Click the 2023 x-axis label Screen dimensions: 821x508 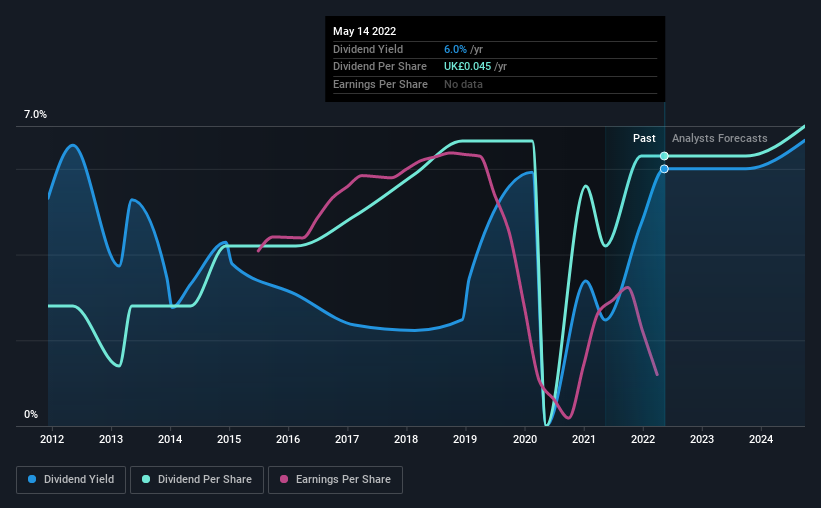702,439
